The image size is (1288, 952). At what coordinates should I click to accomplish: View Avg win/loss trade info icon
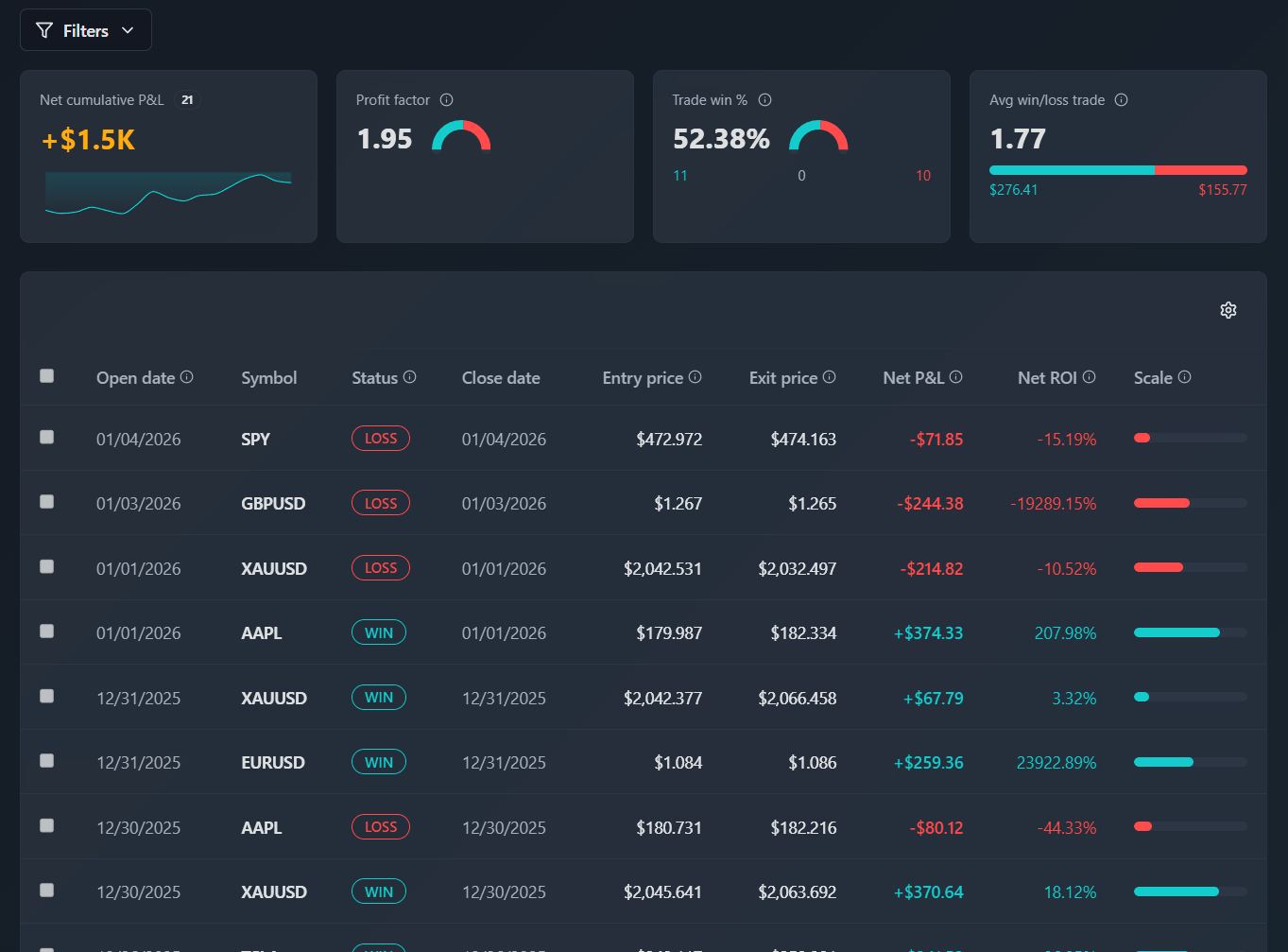pos(1121,99)
